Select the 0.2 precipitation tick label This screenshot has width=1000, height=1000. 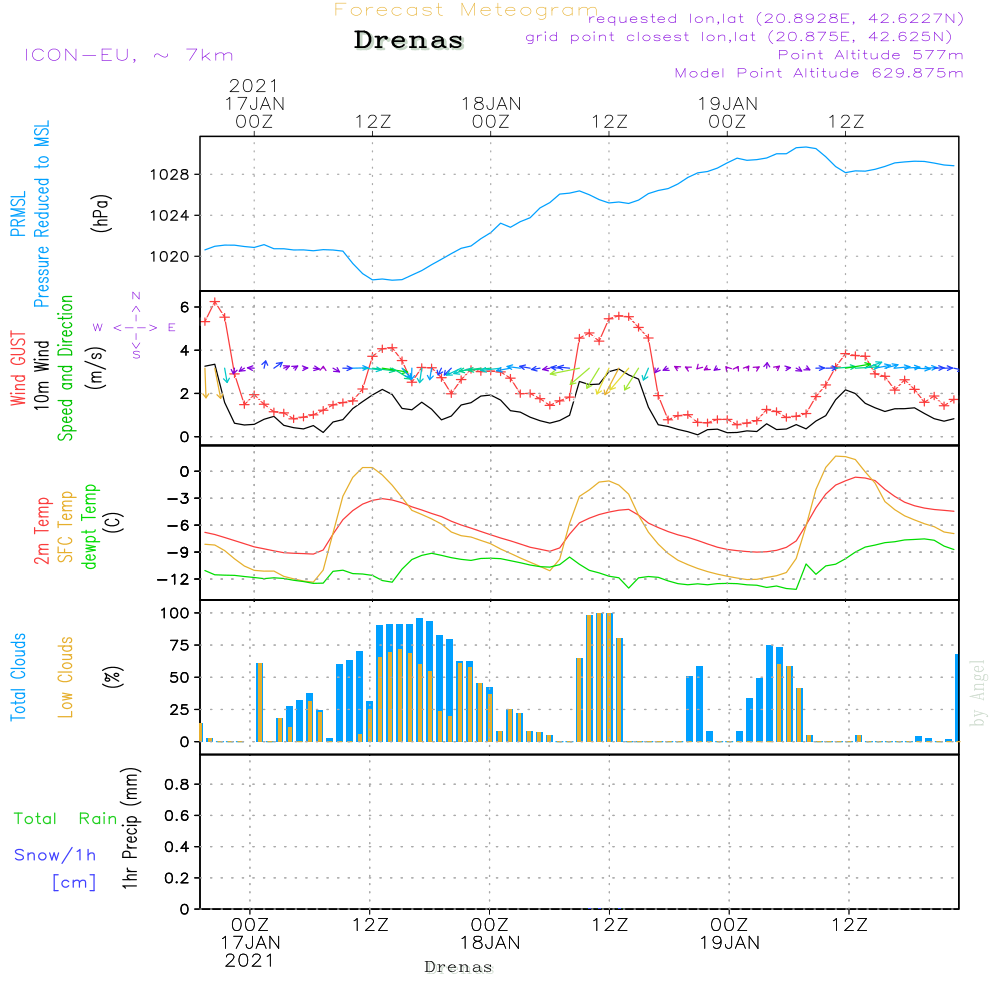pyautogui.click(x=177, y=878)
